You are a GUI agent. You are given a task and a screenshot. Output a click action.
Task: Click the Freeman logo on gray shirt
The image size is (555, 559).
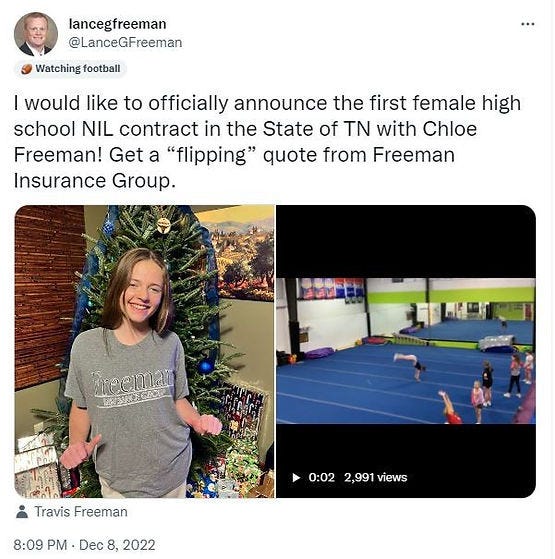[132, 389]
